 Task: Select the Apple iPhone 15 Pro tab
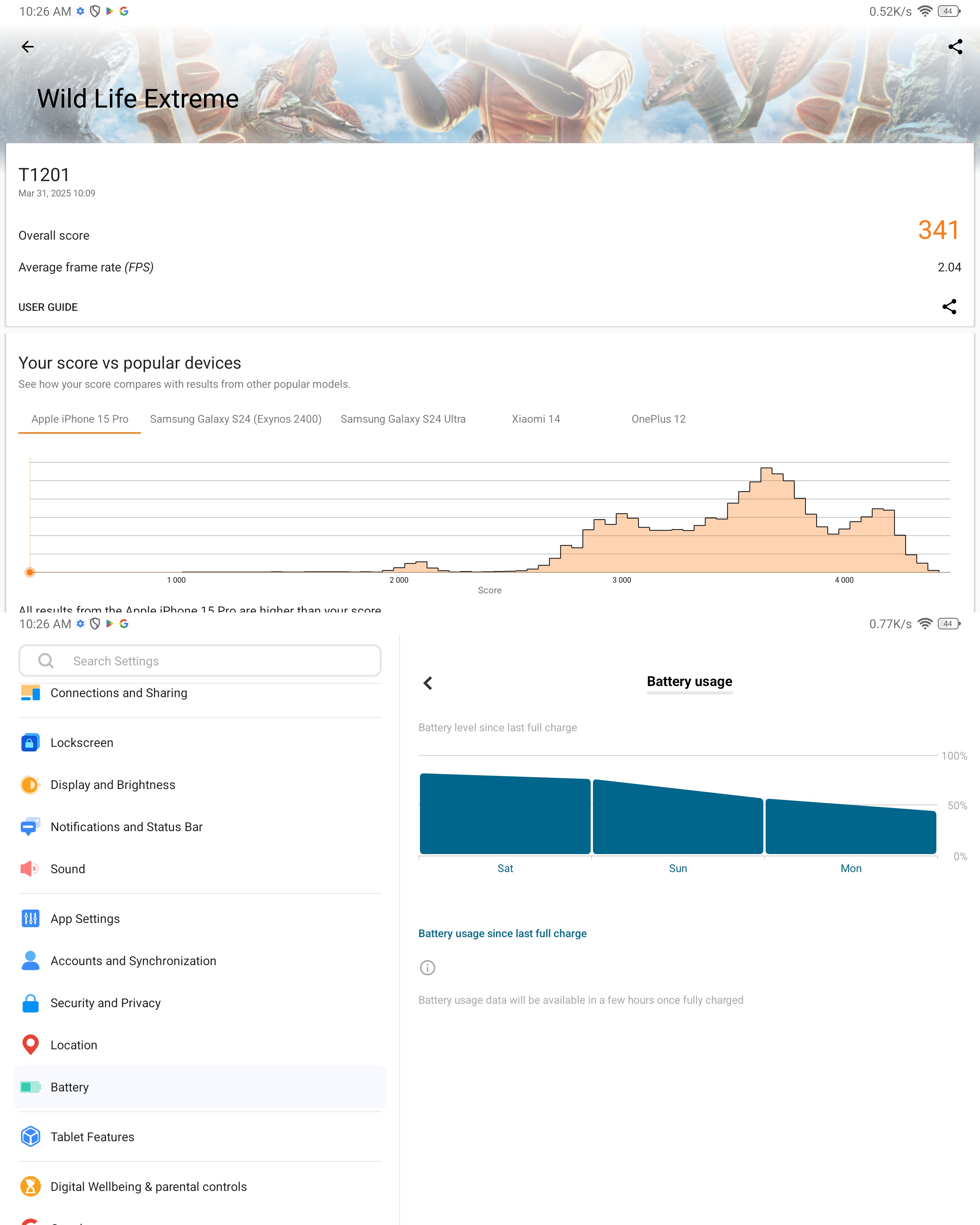click(80, 419)
